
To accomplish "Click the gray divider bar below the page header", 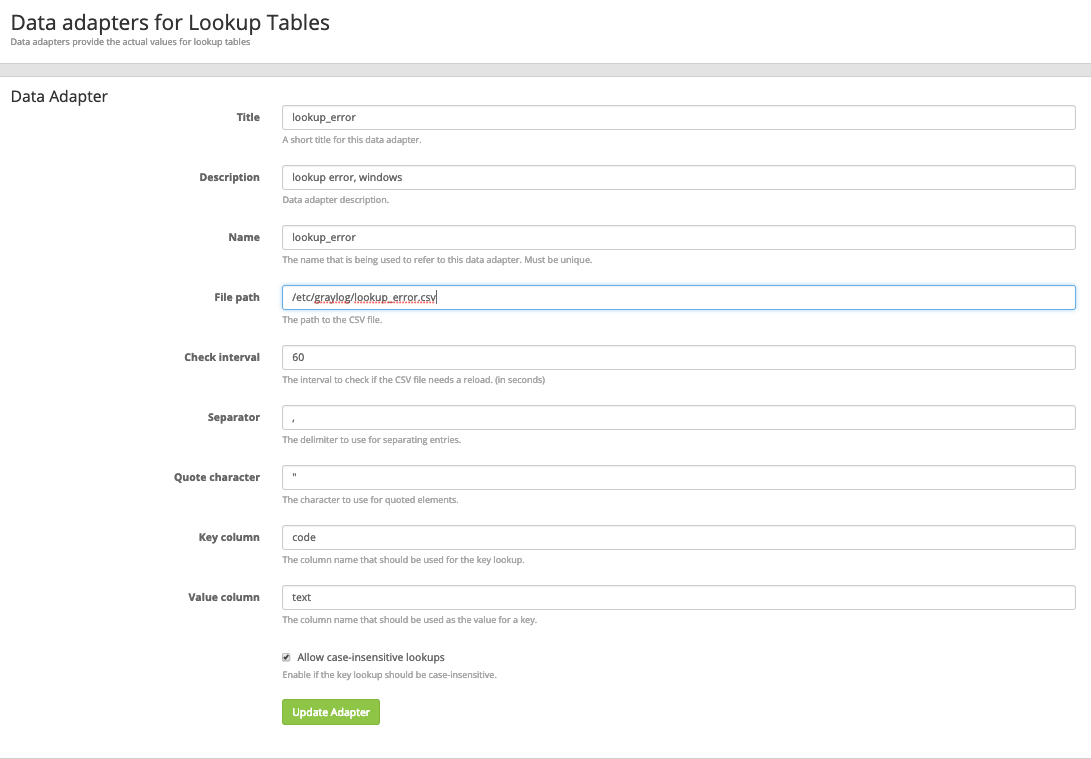I will coord(545,66).
